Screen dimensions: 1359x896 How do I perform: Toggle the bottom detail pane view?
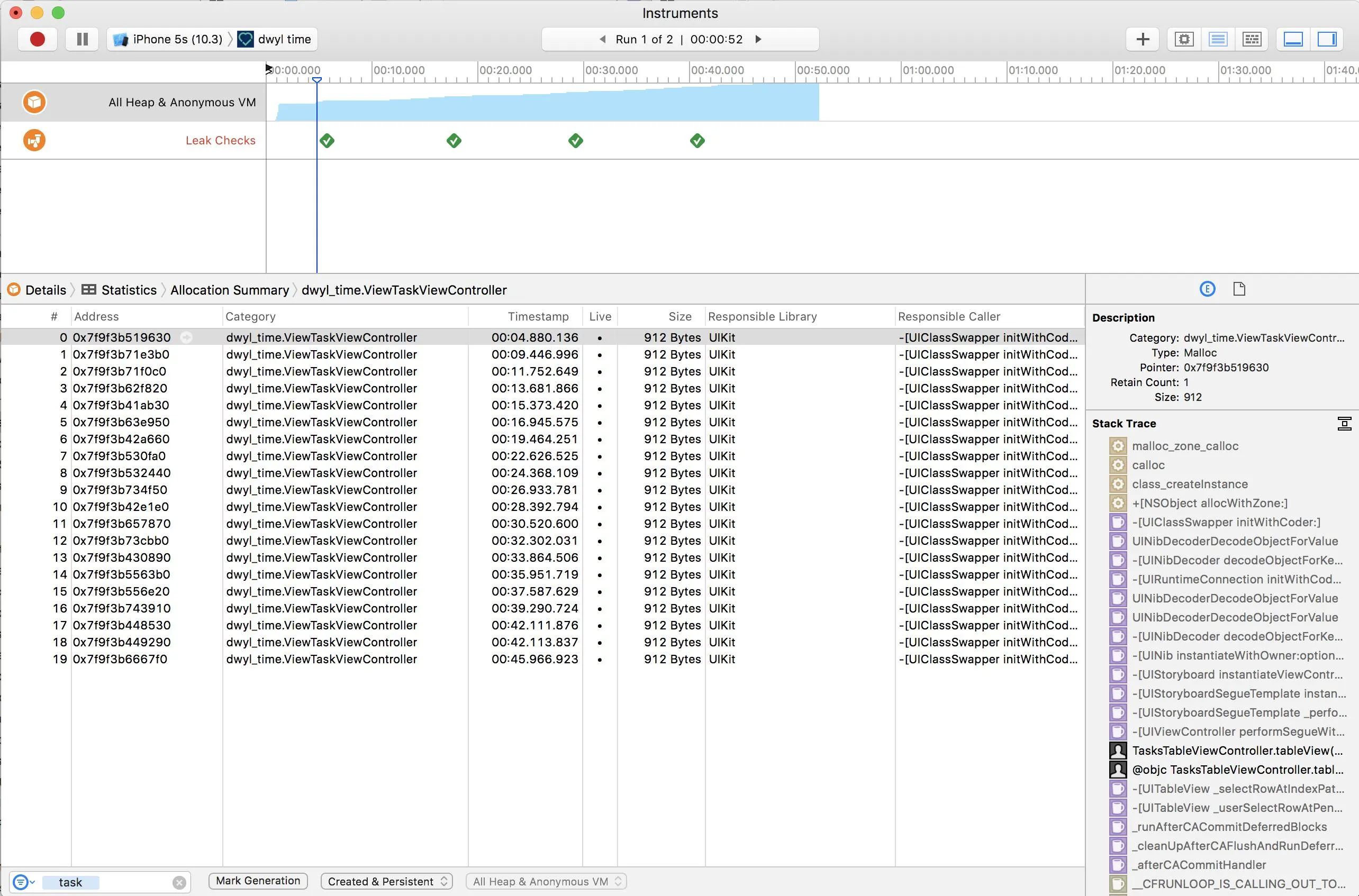(1293, 40)
